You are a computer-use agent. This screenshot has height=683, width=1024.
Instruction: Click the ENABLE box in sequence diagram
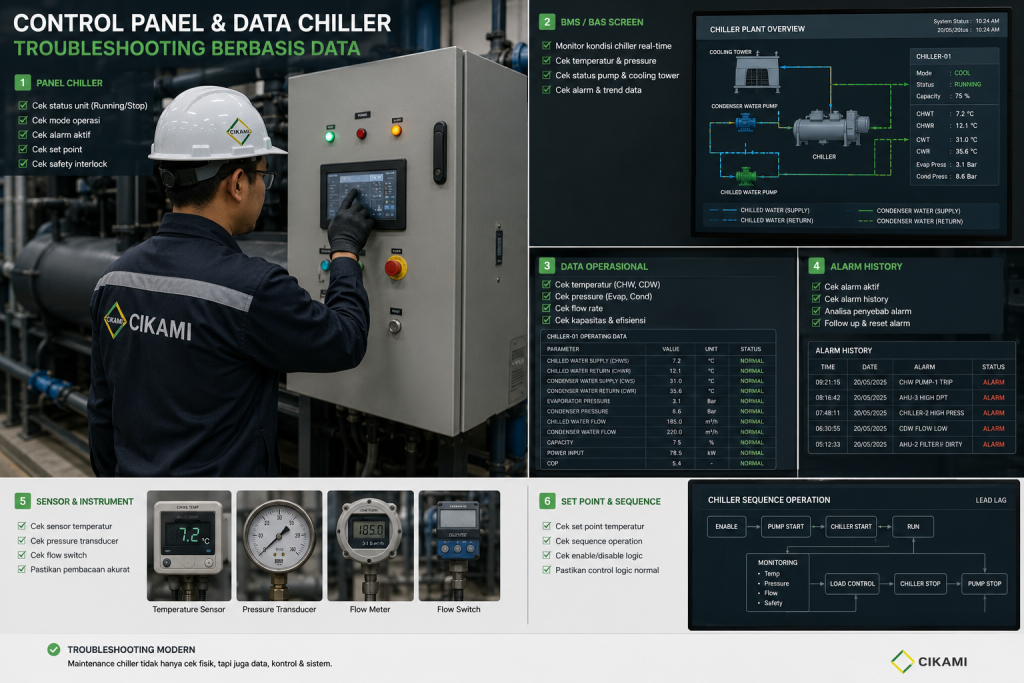click(x=726, y=526)
